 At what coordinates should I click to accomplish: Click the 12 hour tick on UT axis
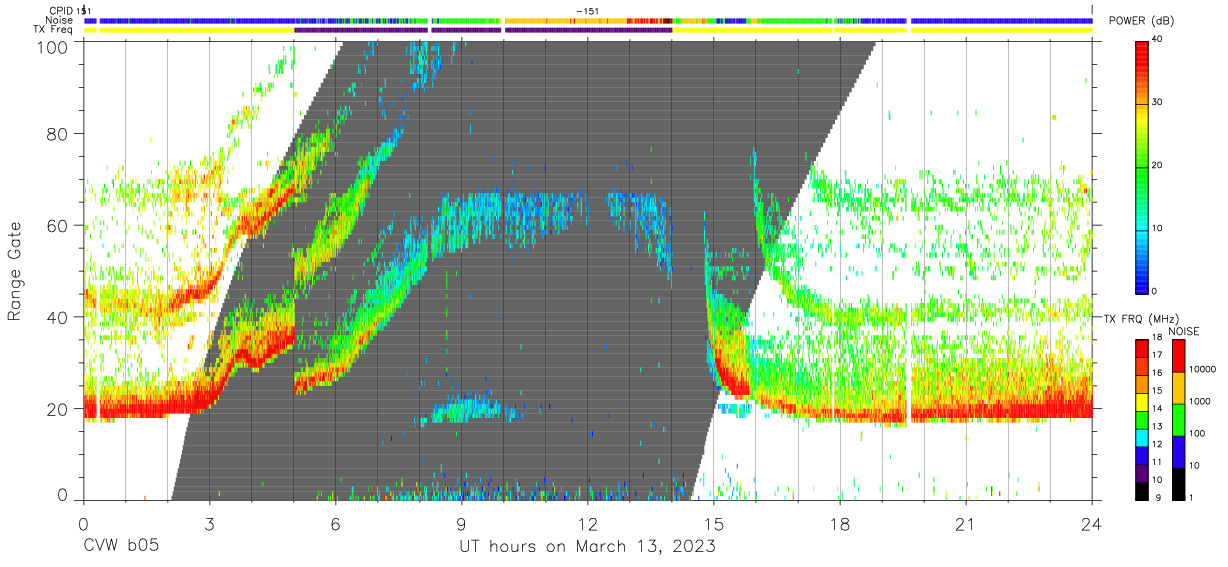[x=587, y=523]
